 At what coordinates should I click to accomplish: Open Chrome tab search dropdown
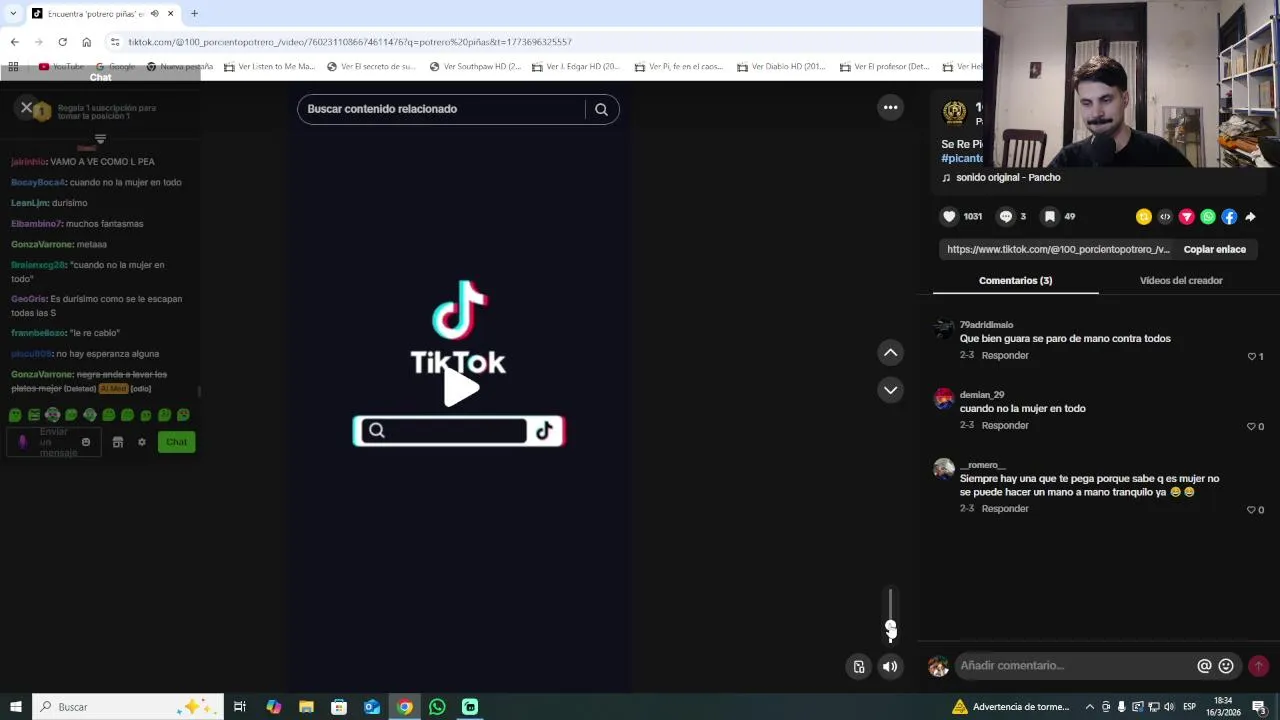click(12, 13)
